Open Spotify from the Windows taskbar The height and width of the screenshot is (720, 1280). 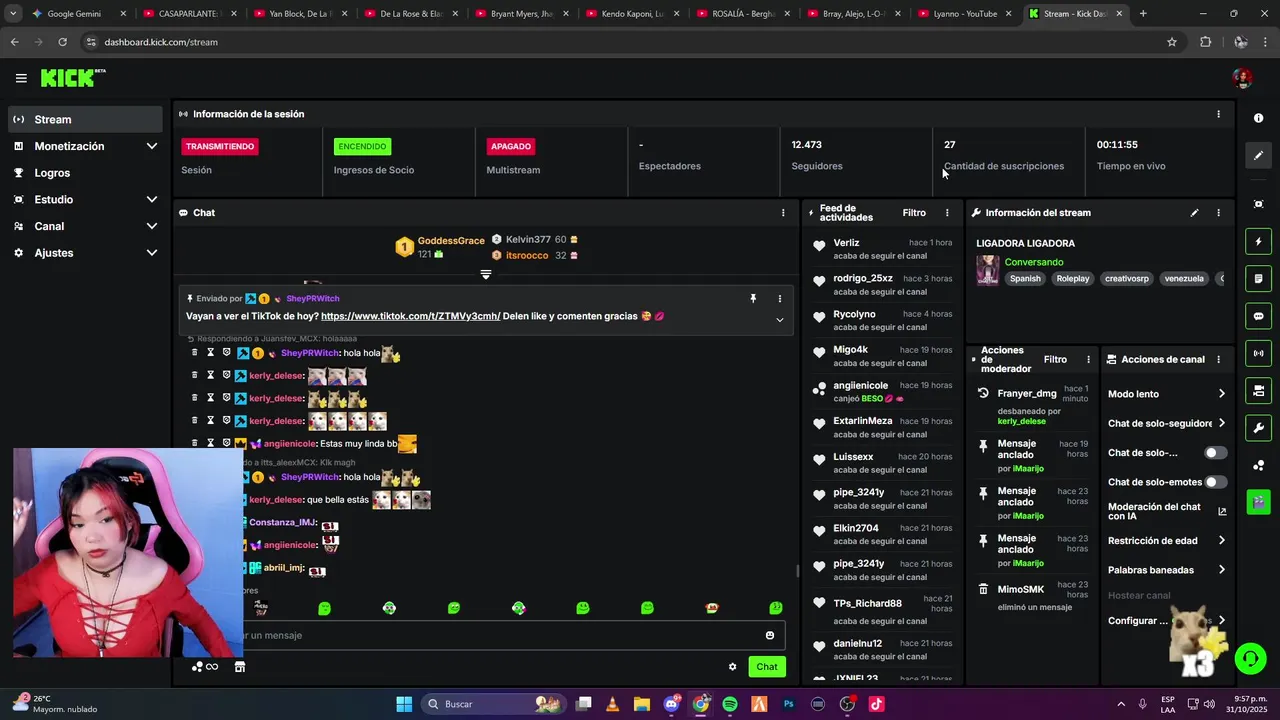pos(730,704)
